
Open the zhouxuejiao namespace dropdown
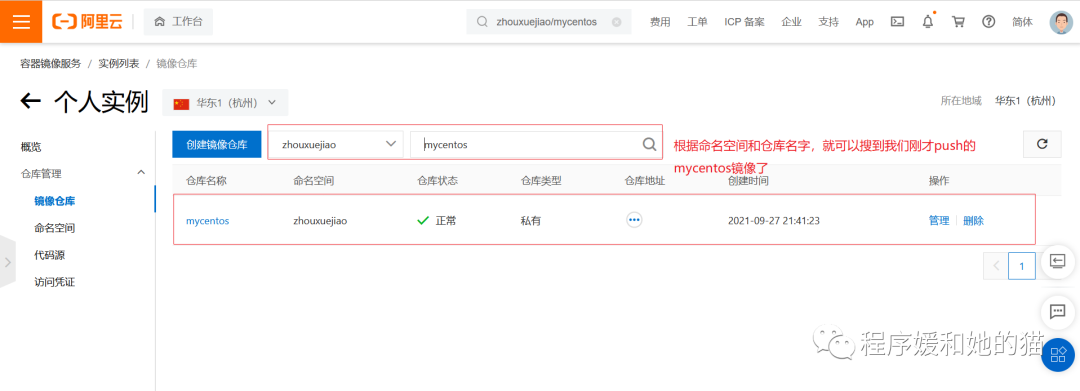click(x=335, y=144)
